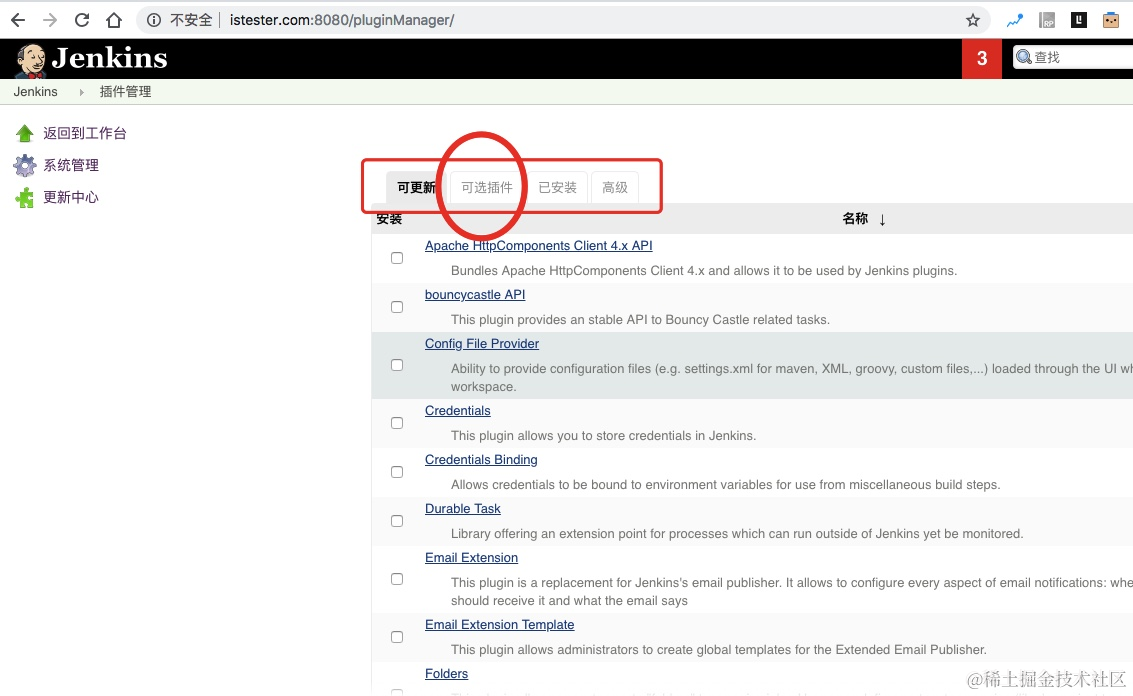Click the 插件管理 breadcrumb
Viewport: 1133px width, 696px height.
pos(125,92)
